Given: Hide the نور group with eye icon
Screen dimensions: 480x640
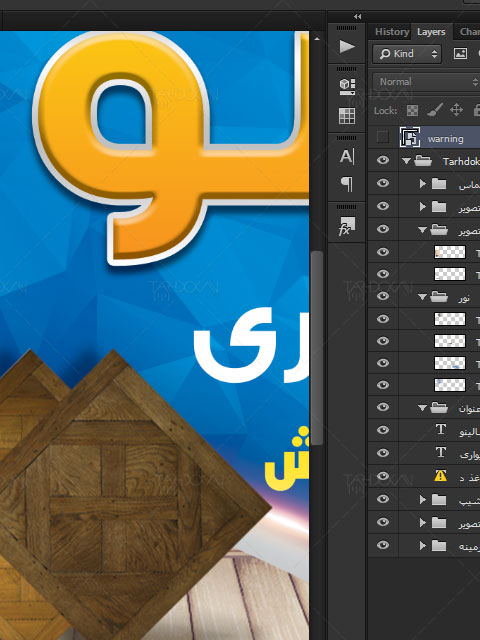Looking at the screenshot, I should click(x=382, y=296).
